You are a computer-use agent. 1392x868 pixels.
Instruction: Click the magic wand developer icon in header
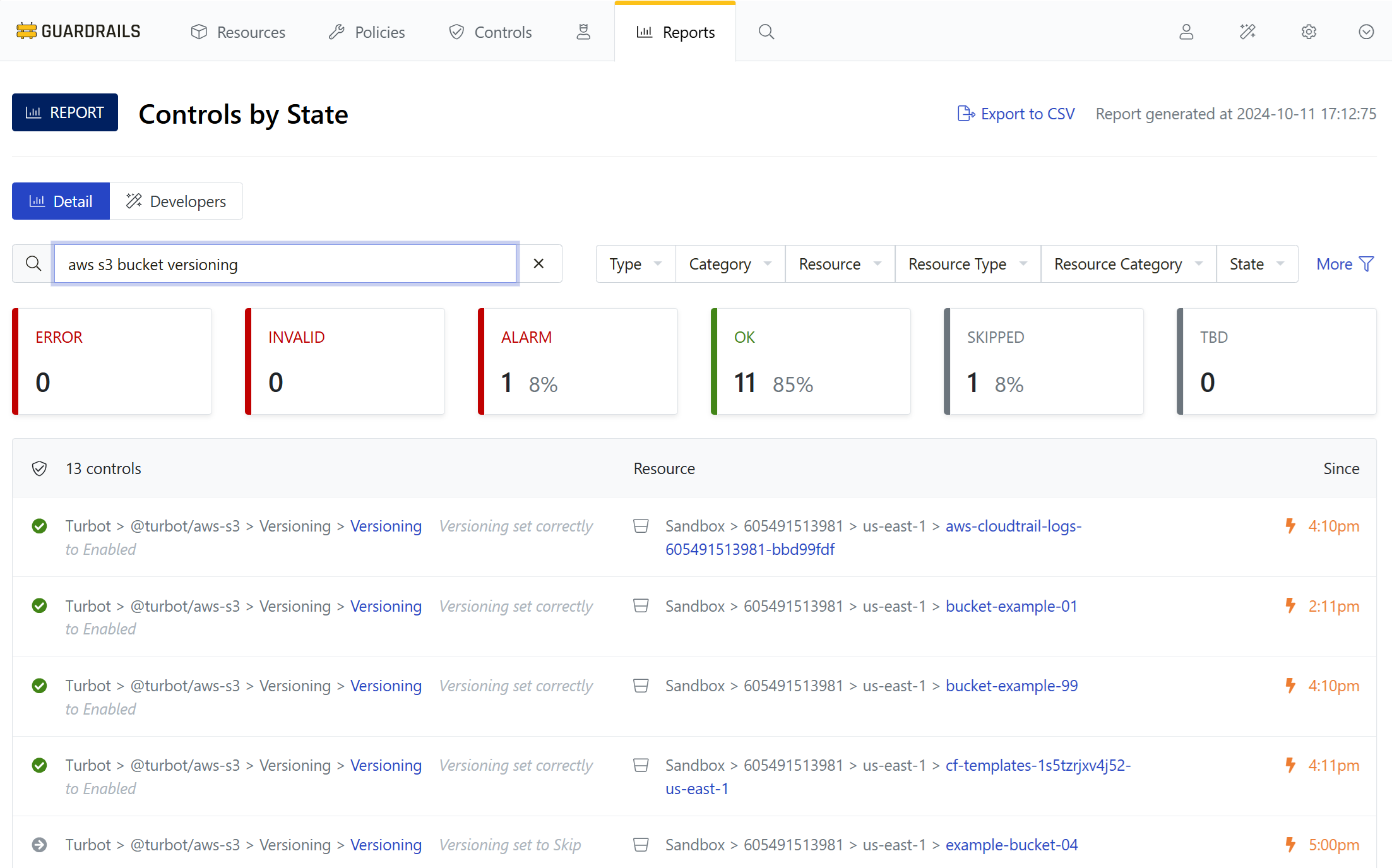(1247, 32)
